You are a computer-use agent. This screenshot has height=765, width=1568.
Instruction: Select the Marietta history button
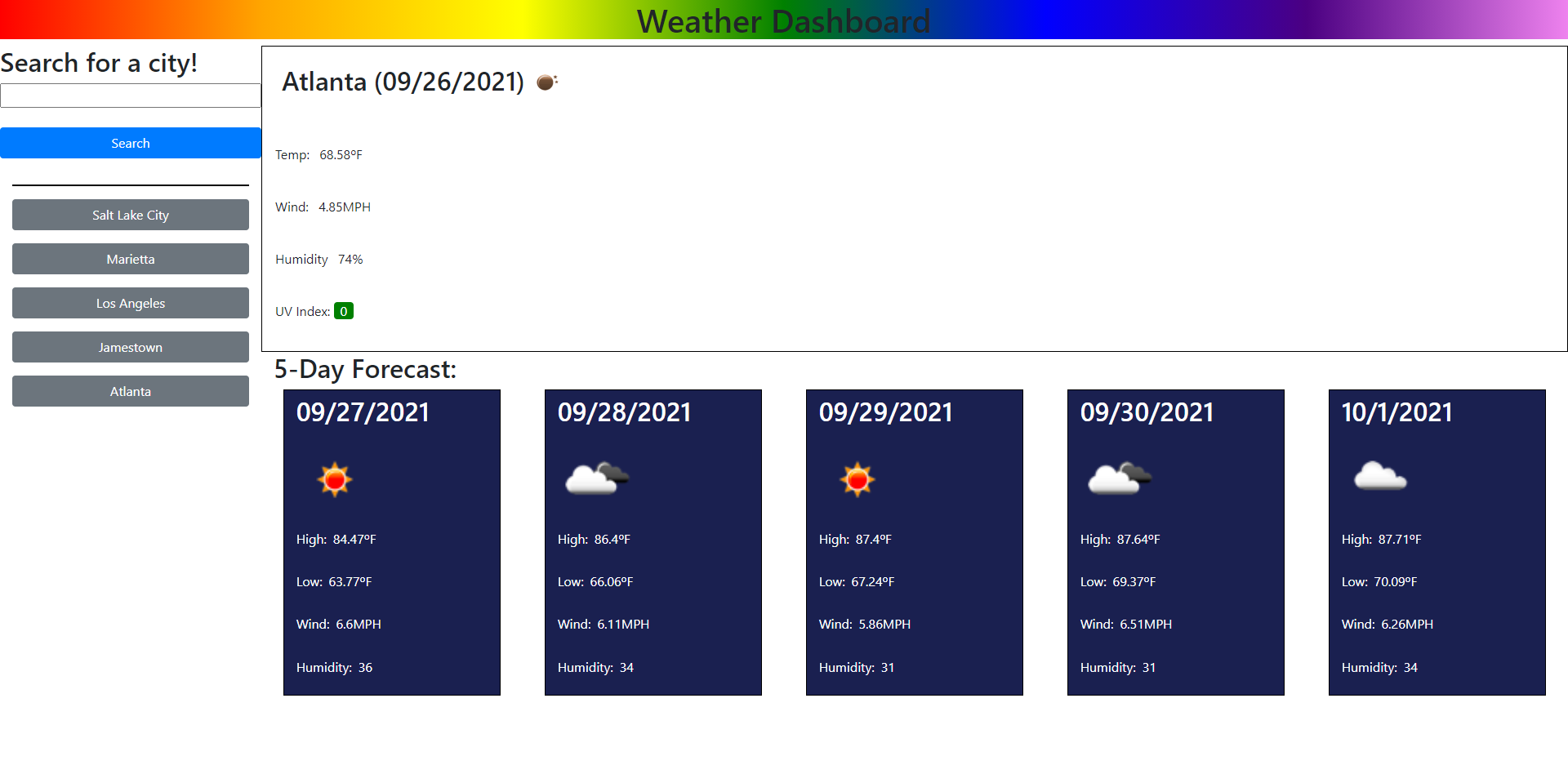click(130, 259)
